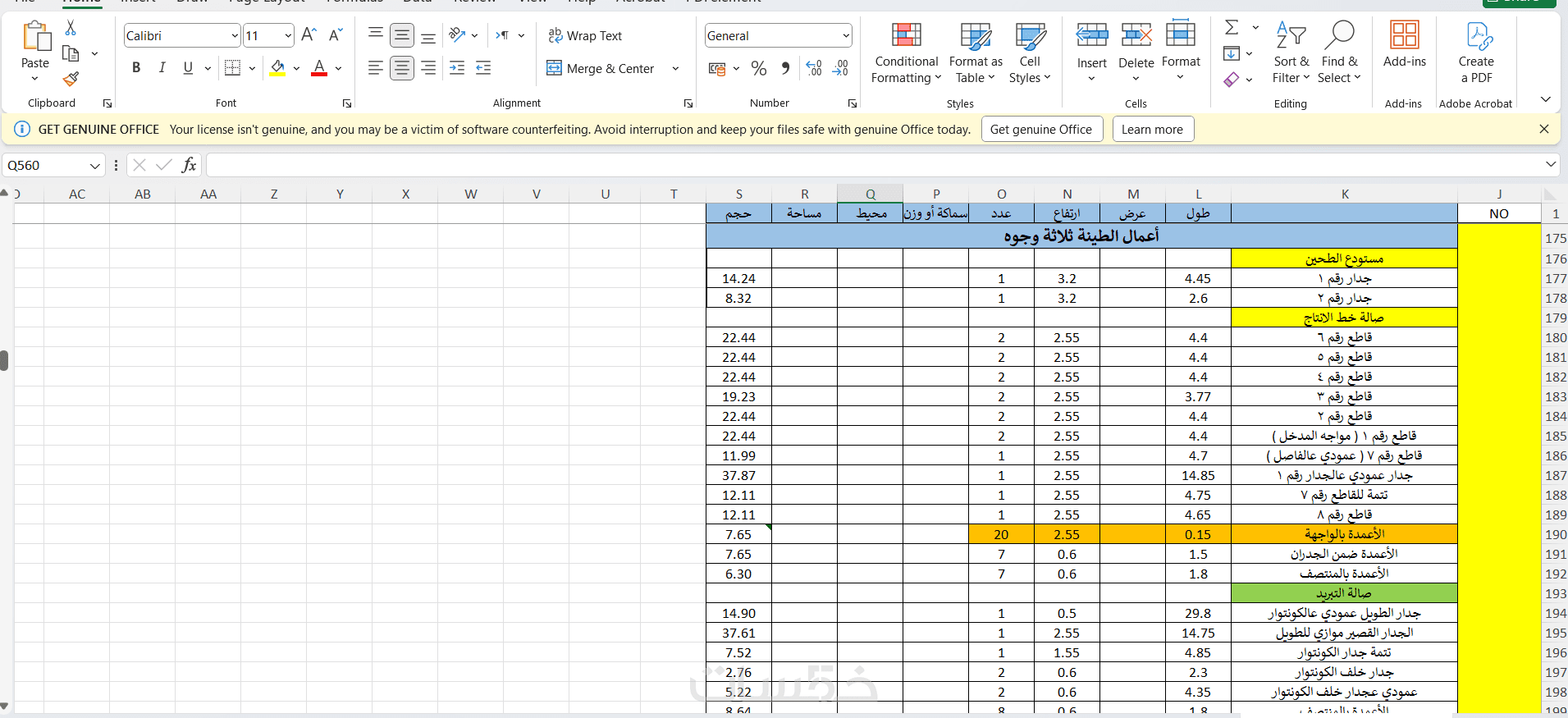1568x718 pixels.
Task: Collapse the ribbon with the chevron
Action: 1546,99
